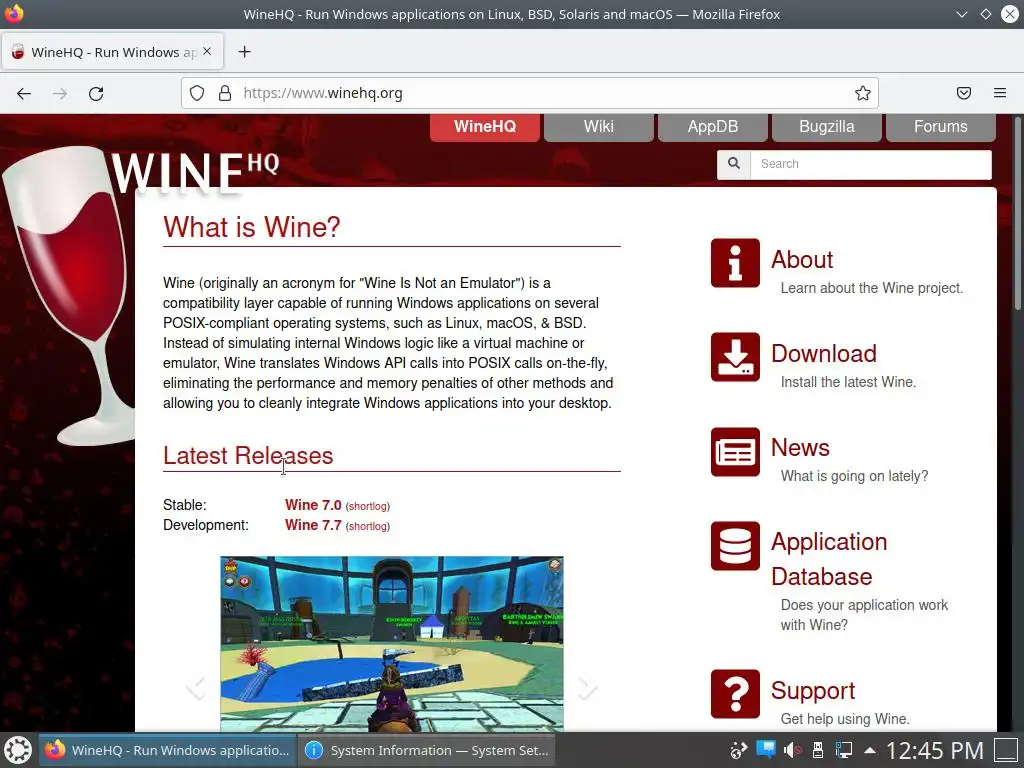Click the browser forward arrow
This screenshot has width=1024, height=768.
pos(60,93)
